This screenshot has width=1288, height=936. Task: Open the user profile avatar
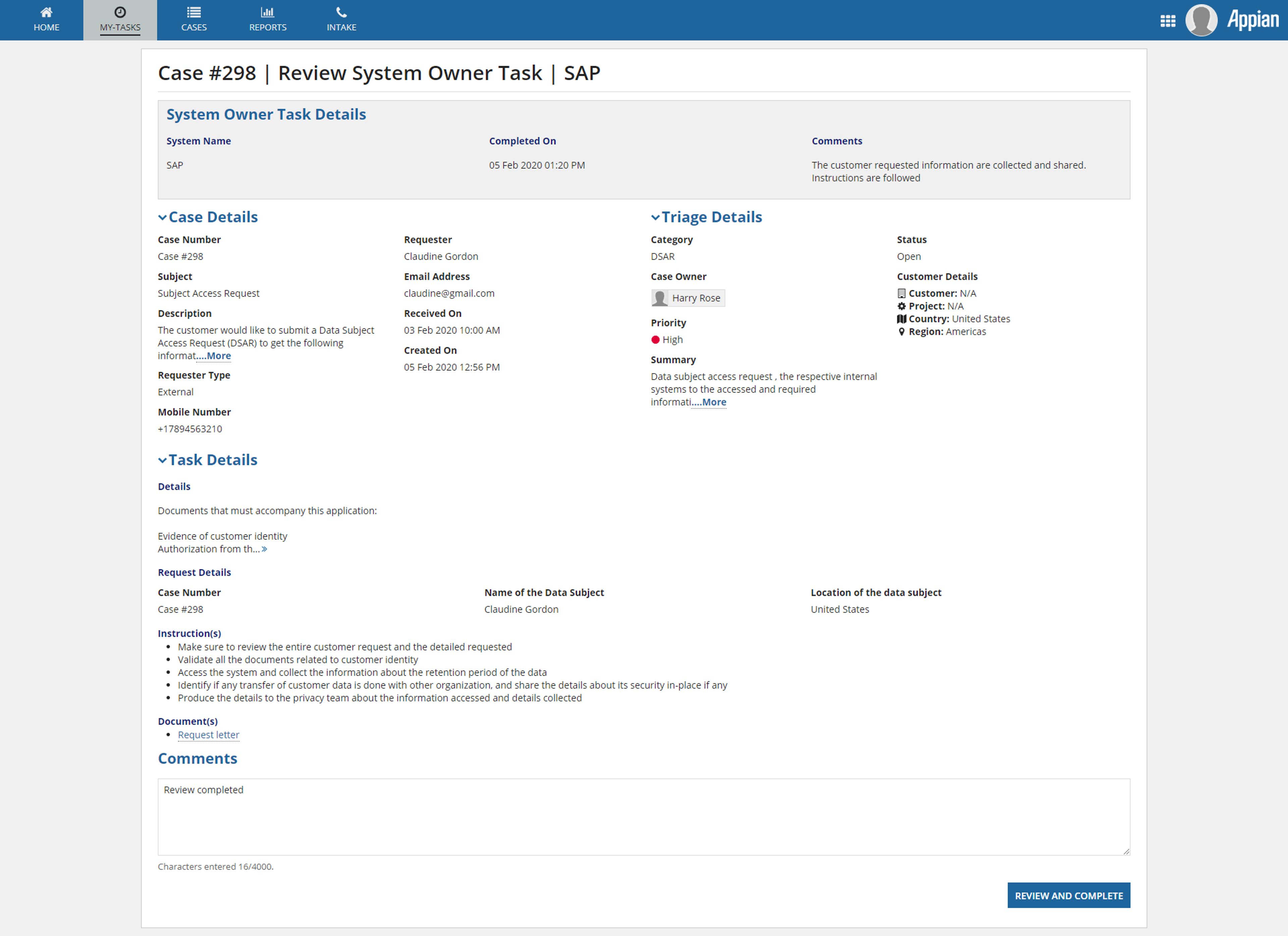click(1201, 20)
